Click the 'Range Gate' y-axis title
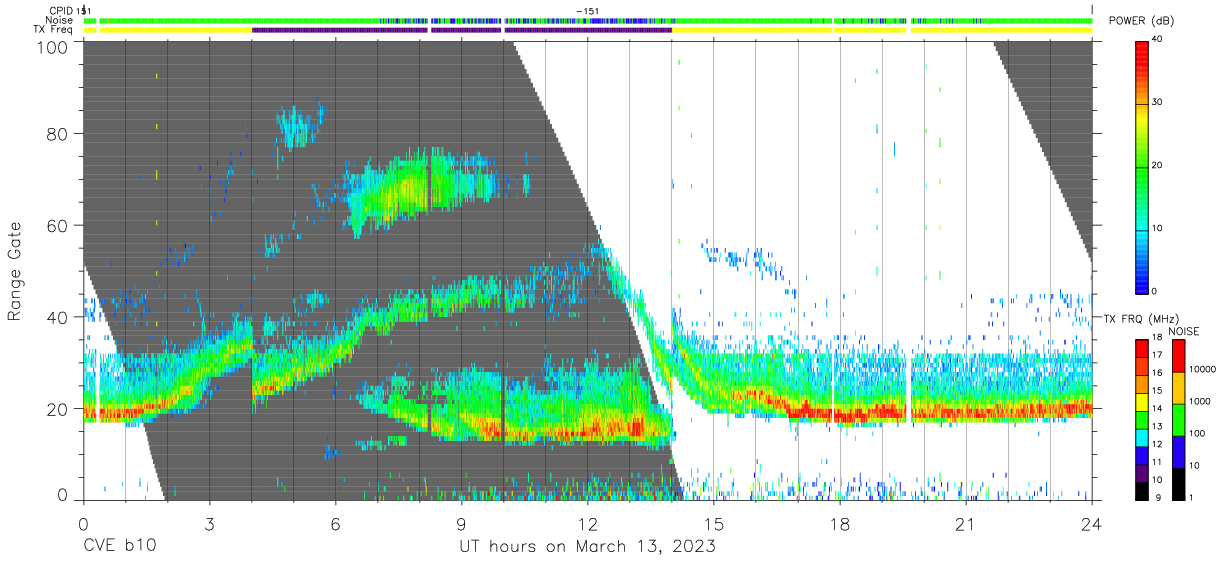The height and width of the screenshot is (567, 1228). [x=15, y=272]
